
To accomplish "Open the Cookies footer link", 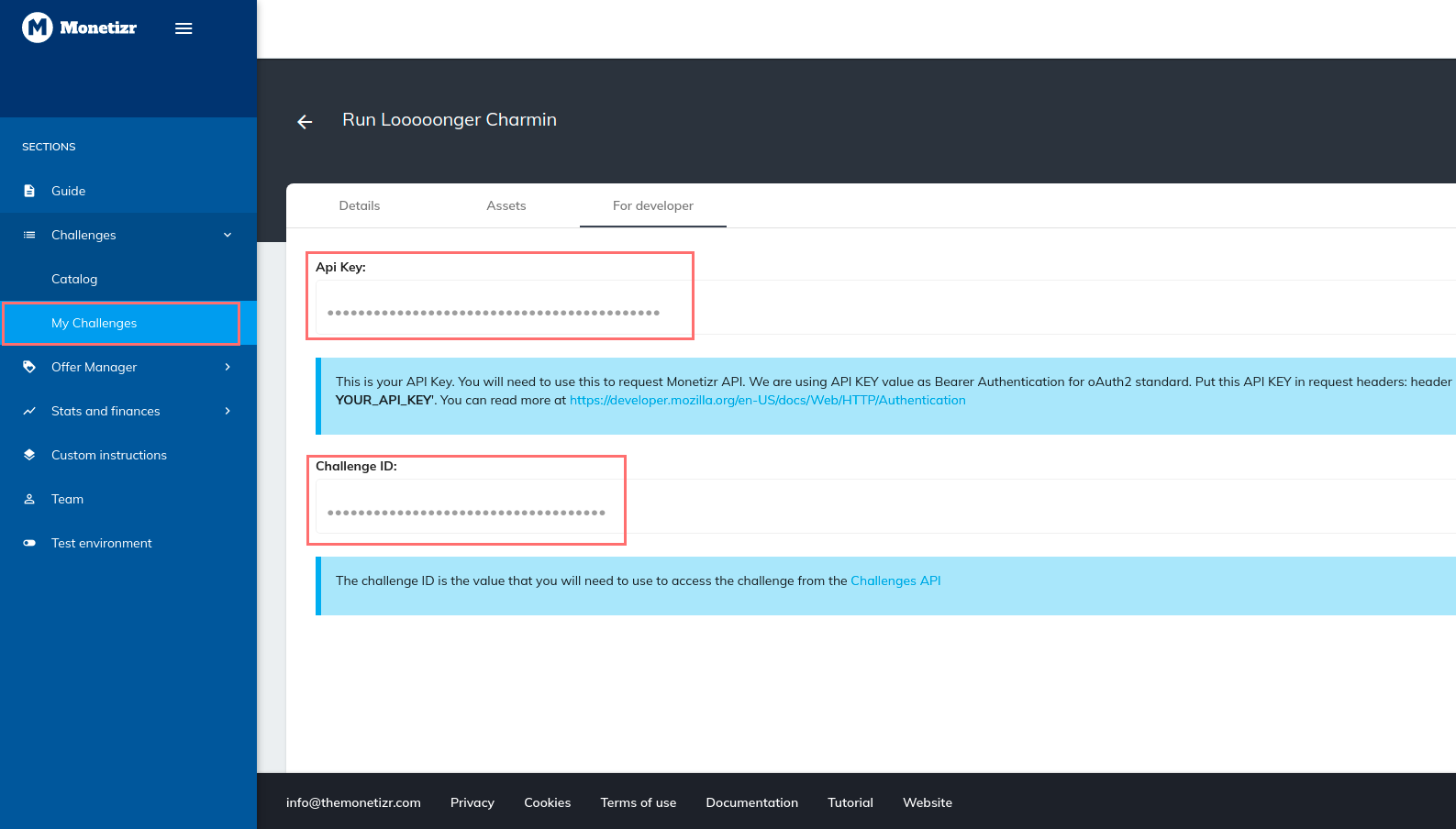I will click(548, 802).
